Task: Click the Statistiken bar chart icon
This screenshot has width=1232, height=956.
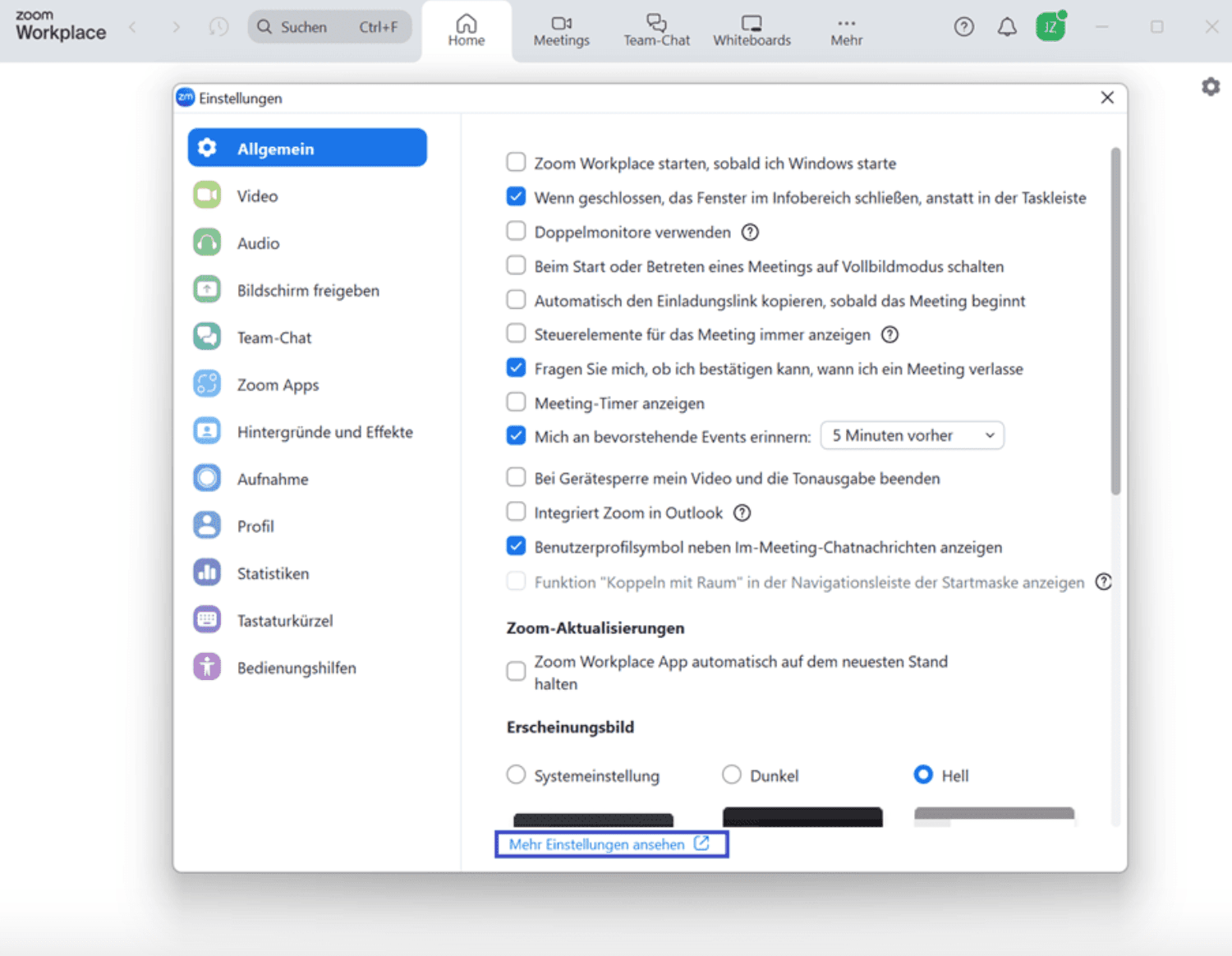Action: (x=207, y=573)
